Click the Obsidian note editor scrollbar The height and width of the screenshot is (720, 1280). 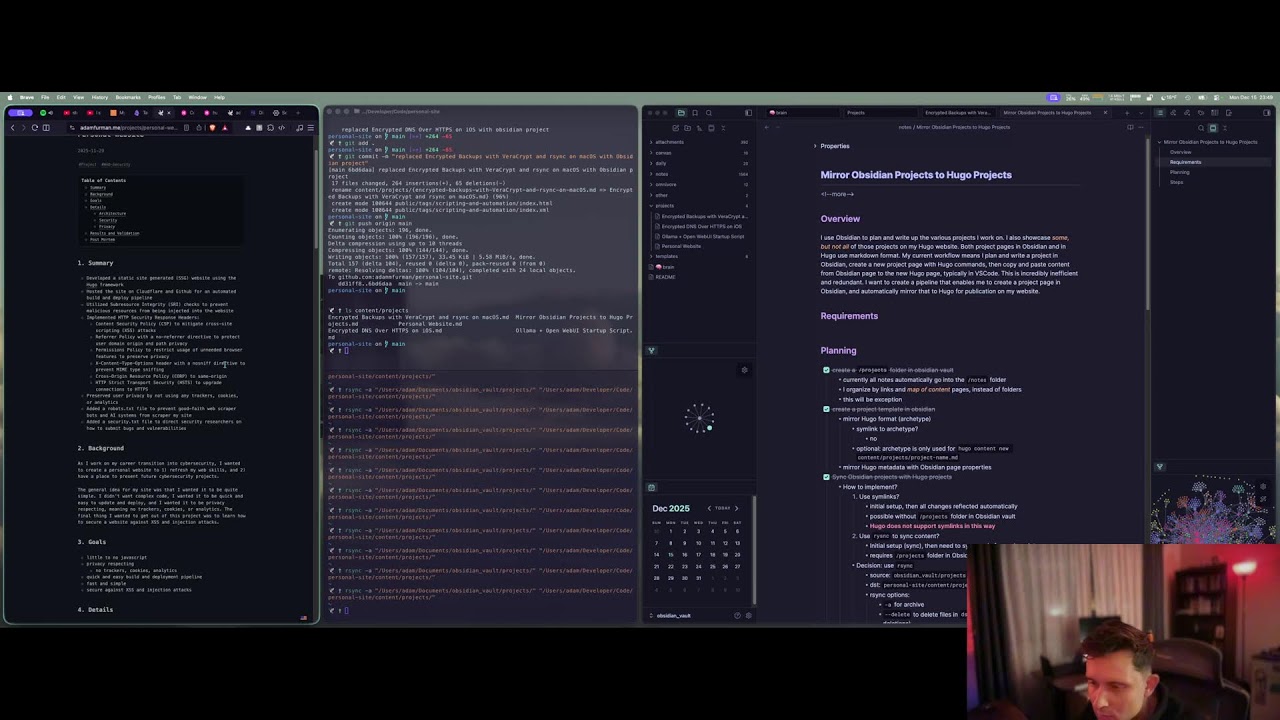pyautogui.click(x=1147, y=225)
